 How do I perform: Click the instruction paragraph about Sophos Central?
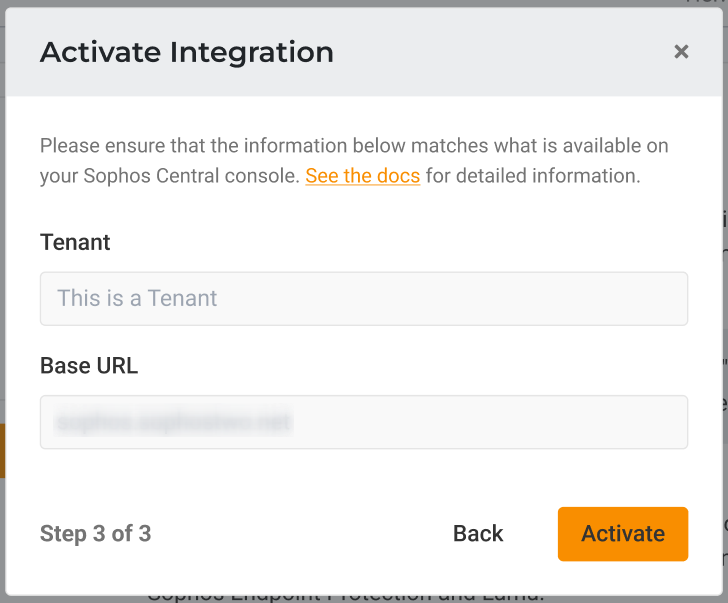click(x=354, y=147)
